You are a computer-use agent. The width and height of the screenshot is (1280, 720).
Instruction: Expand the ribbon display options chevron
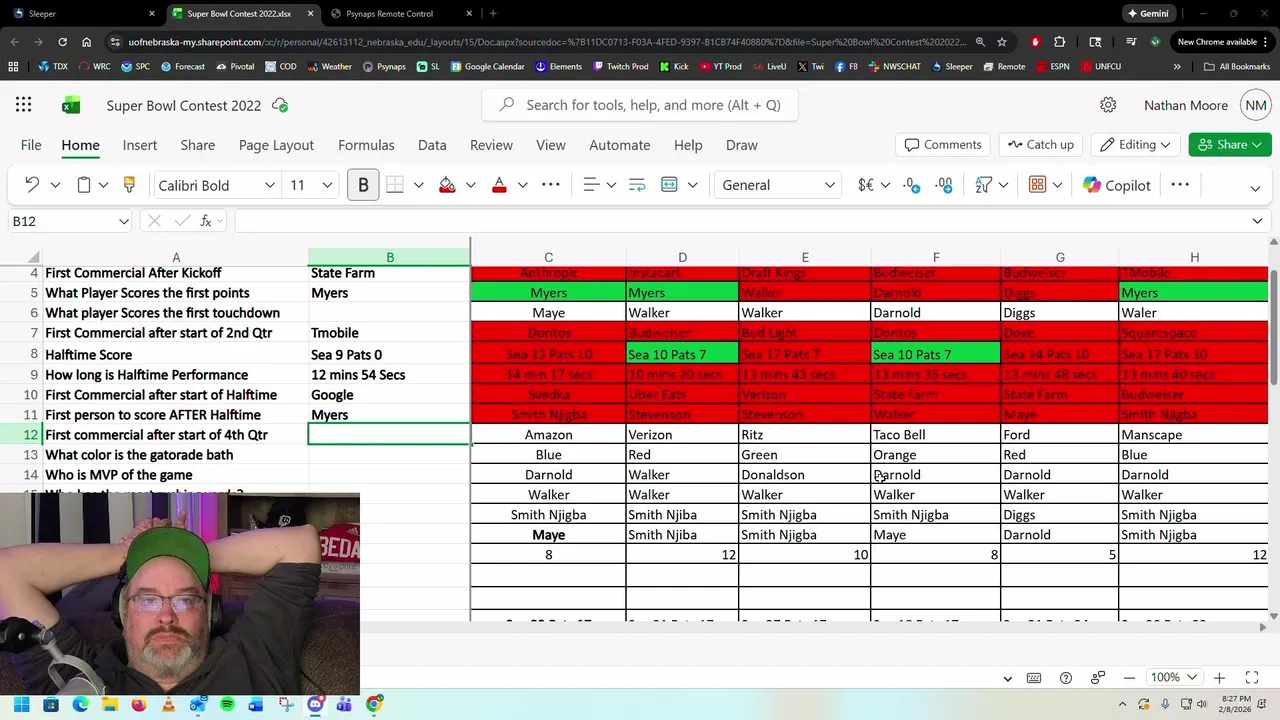click(1255, 188)
